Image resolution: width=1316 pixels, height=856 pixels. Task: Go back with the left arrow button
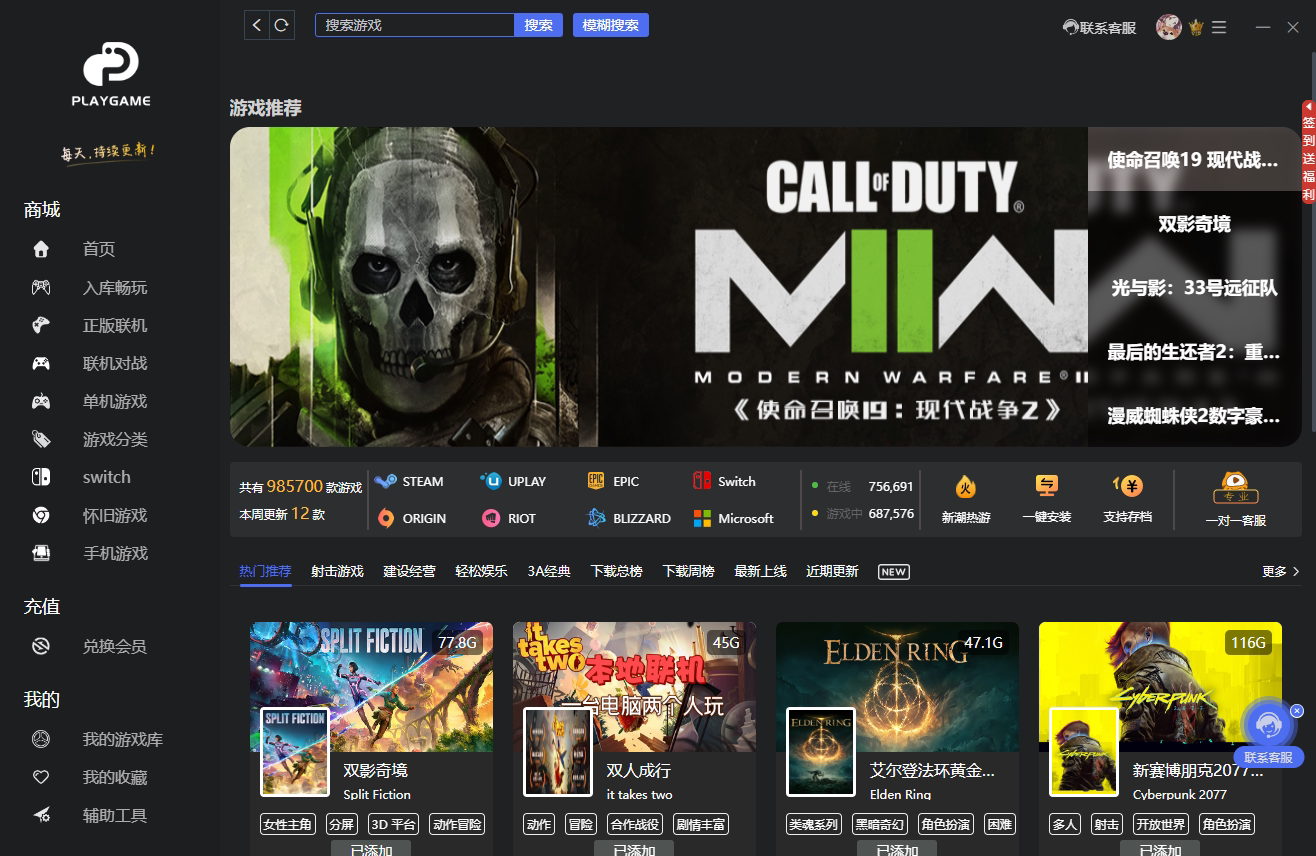point(257,25)
